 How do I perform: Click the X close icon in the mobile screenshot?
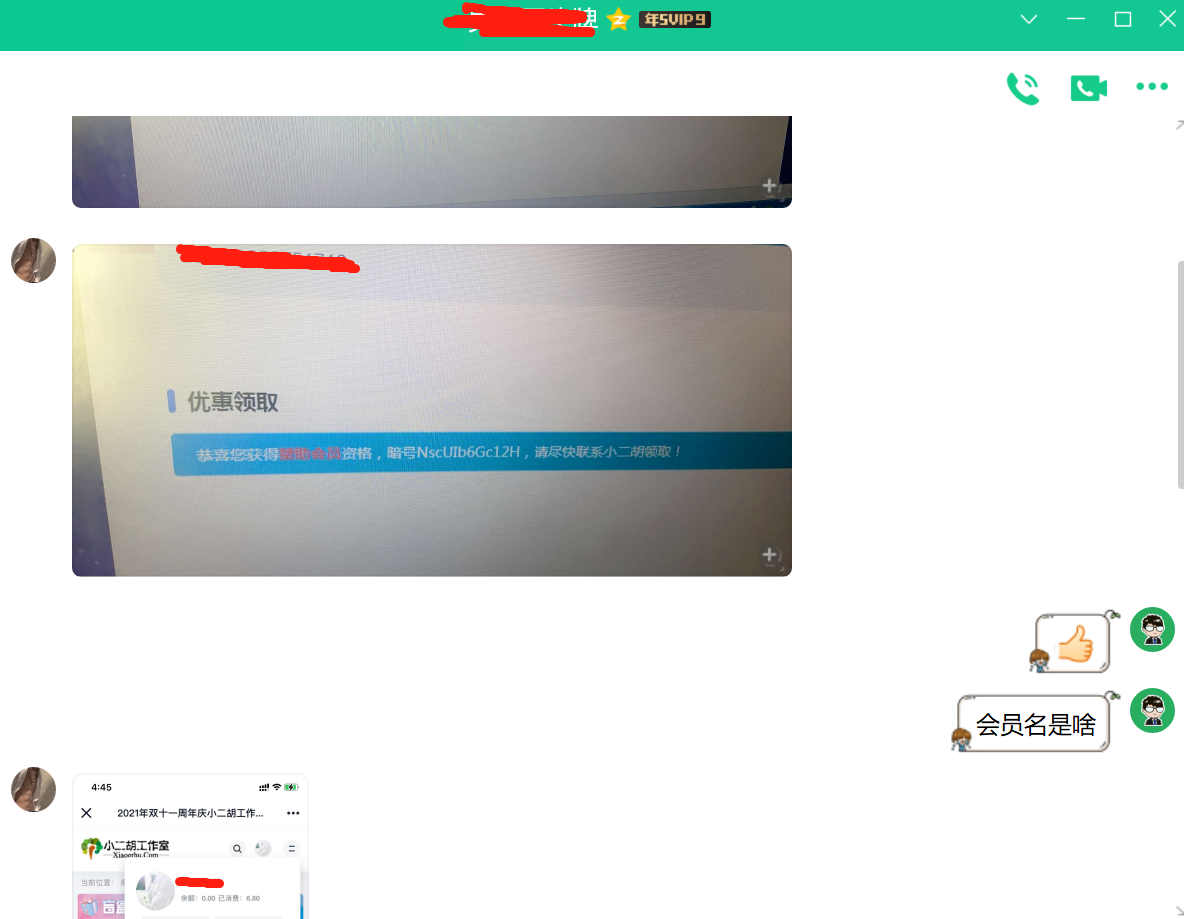pos(87,813)
